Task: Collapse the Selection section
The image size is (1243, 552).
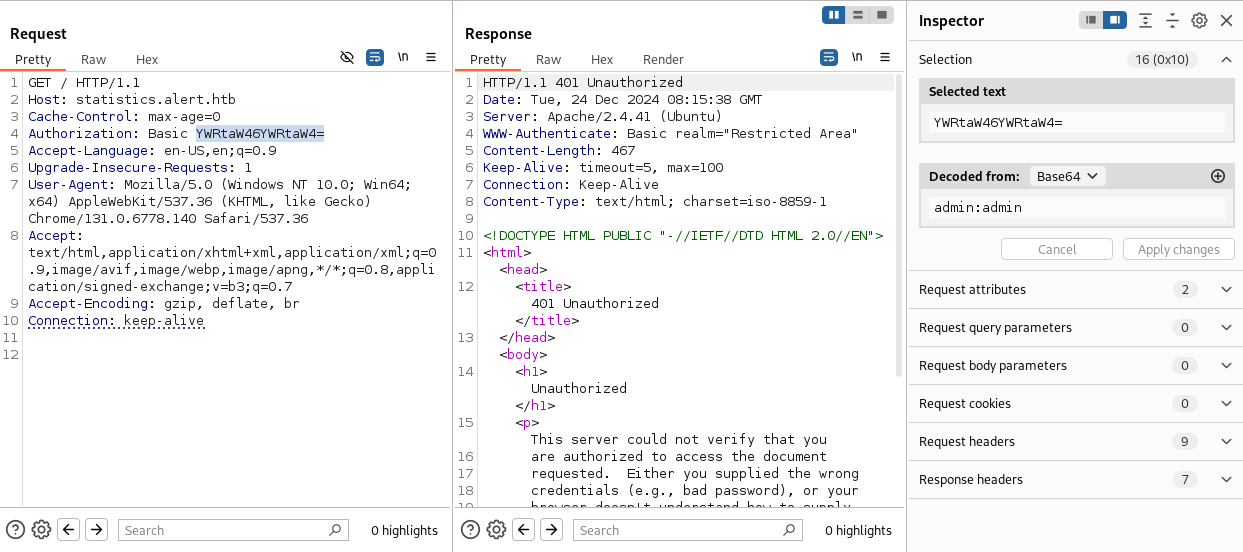Action: tap(1226, 60)
